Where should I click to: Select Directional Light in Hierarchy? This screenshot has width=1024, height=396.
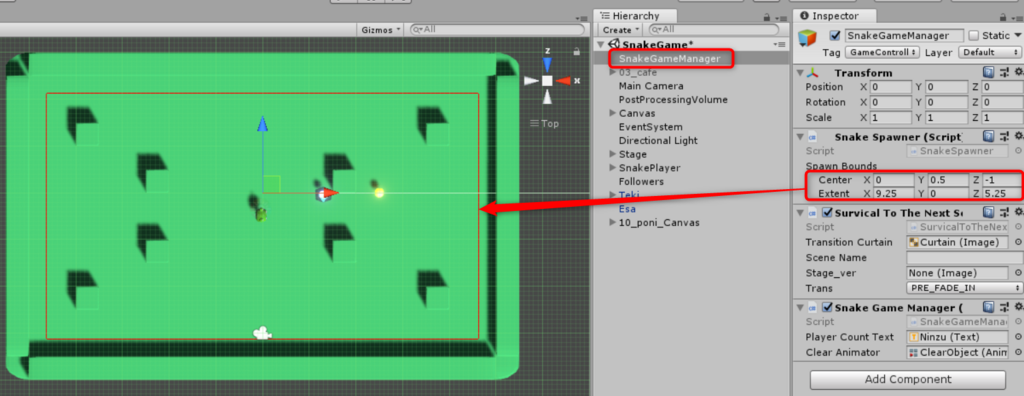tap(658, 140)
